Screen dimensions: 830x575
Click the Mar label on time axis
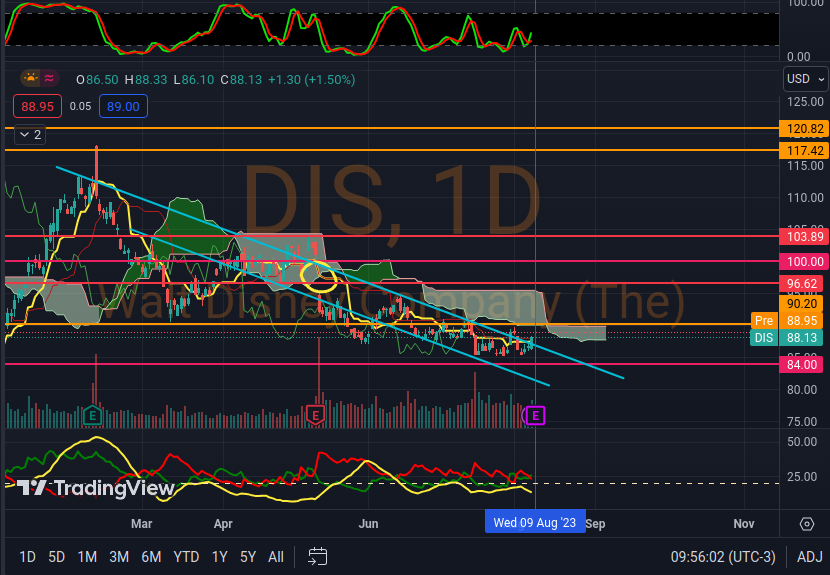pos(141,524)
